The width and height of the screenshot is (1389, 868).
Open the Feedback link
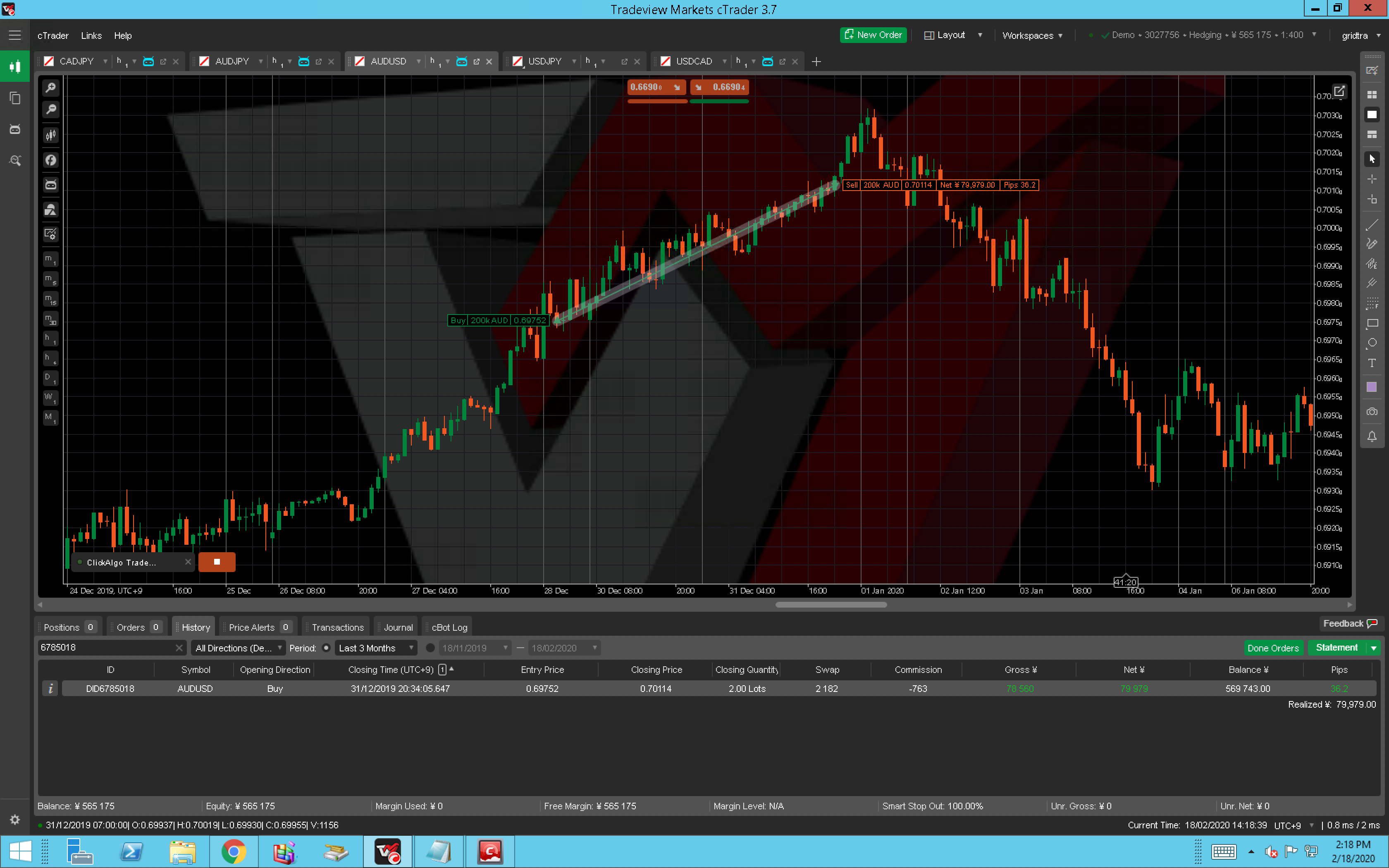pos(1349,623)
